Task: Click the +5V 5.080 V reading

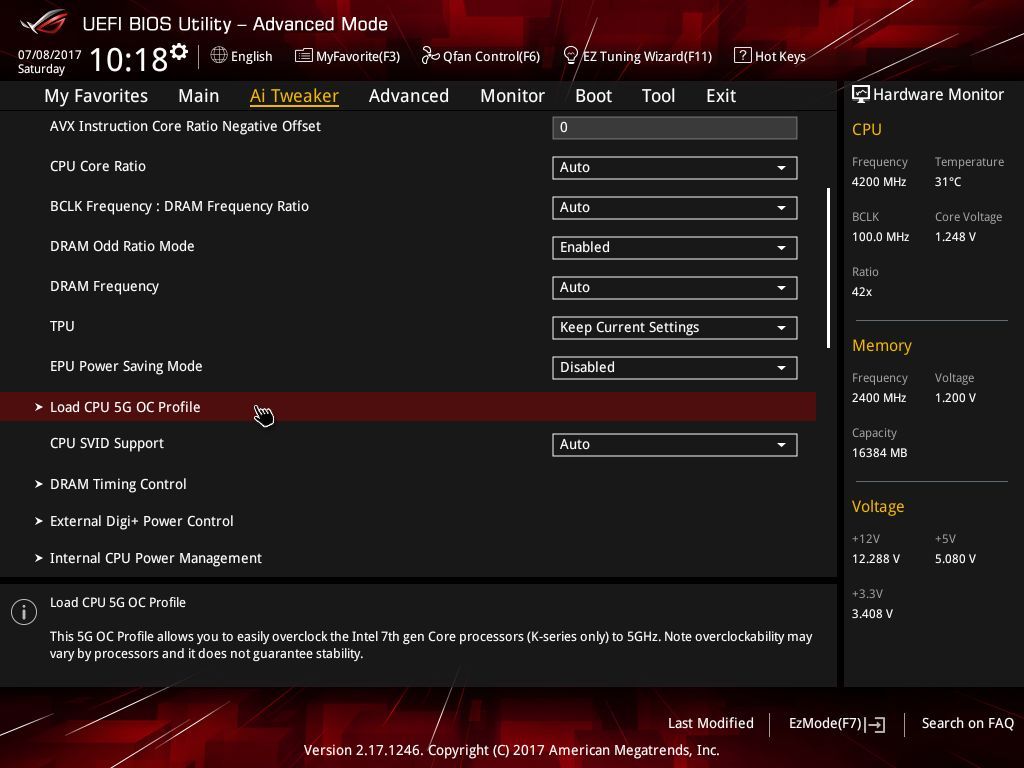Action: point(955,558)
